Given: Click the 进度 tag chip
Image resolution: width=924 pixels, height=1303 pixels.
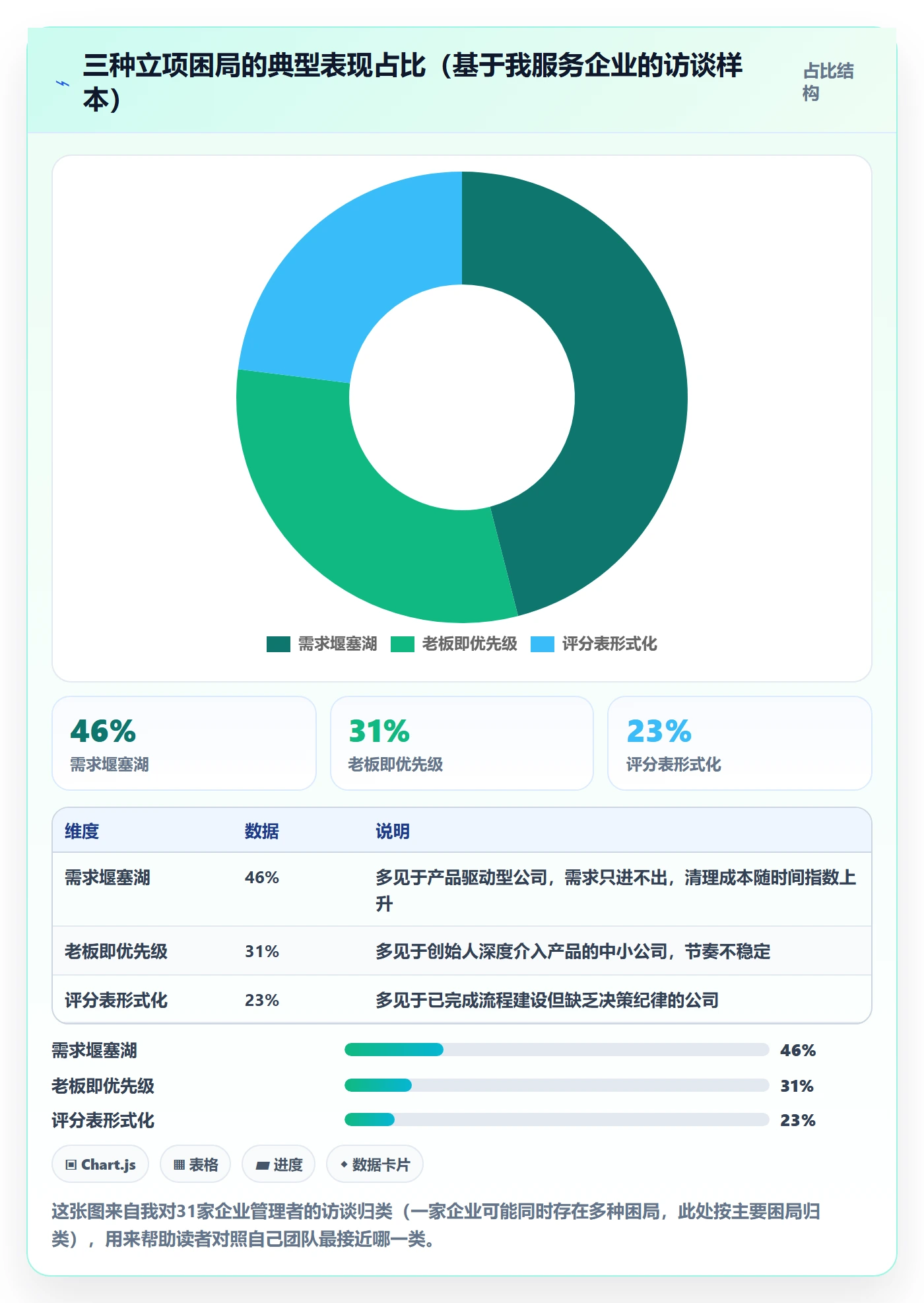Looking at the screenshot, I should pos(279,1164).
